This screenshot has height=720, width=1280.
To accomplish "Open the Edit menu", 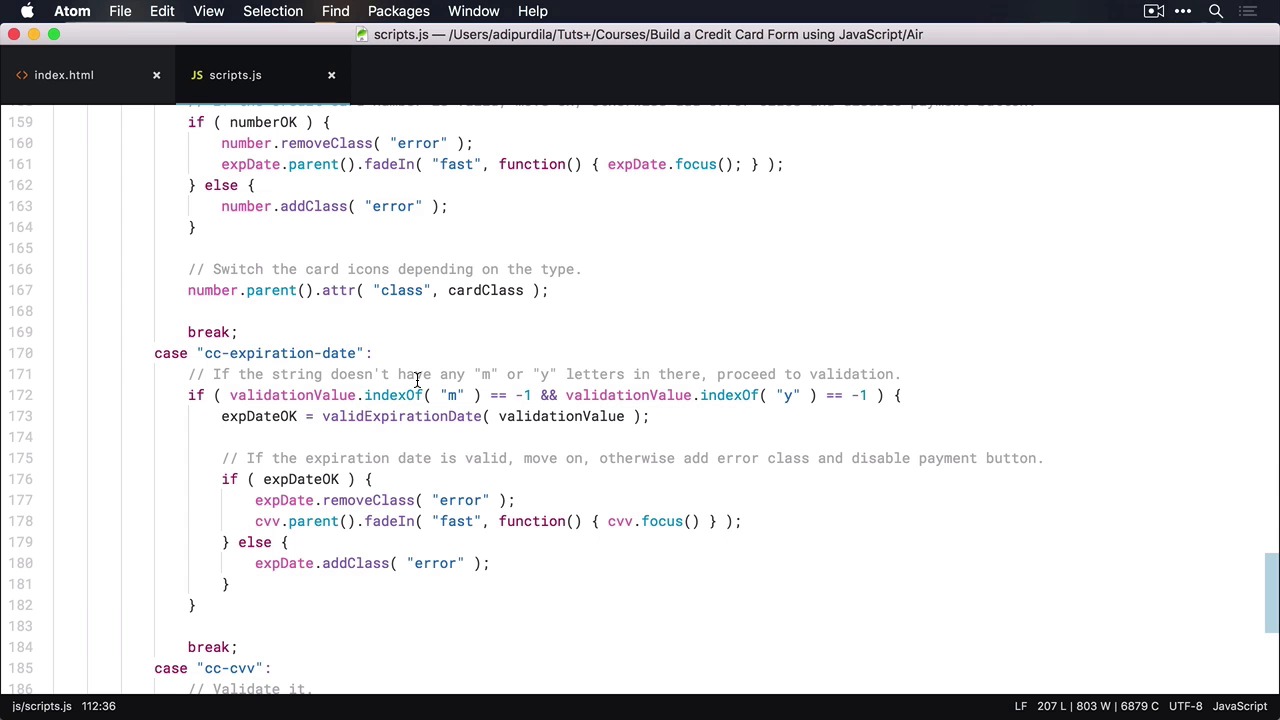I will point(162,11).
